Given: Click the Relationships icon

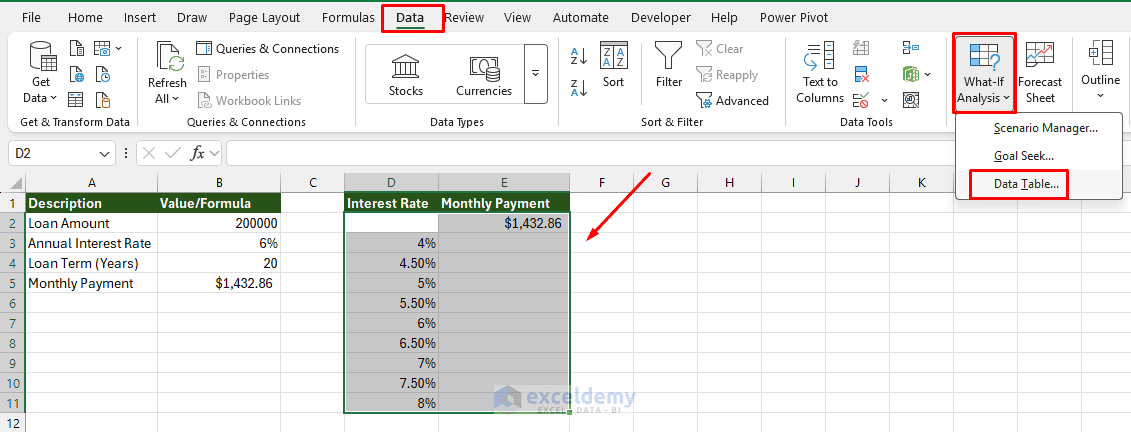Looking at the screenshot, I should (x=910, y=74).
